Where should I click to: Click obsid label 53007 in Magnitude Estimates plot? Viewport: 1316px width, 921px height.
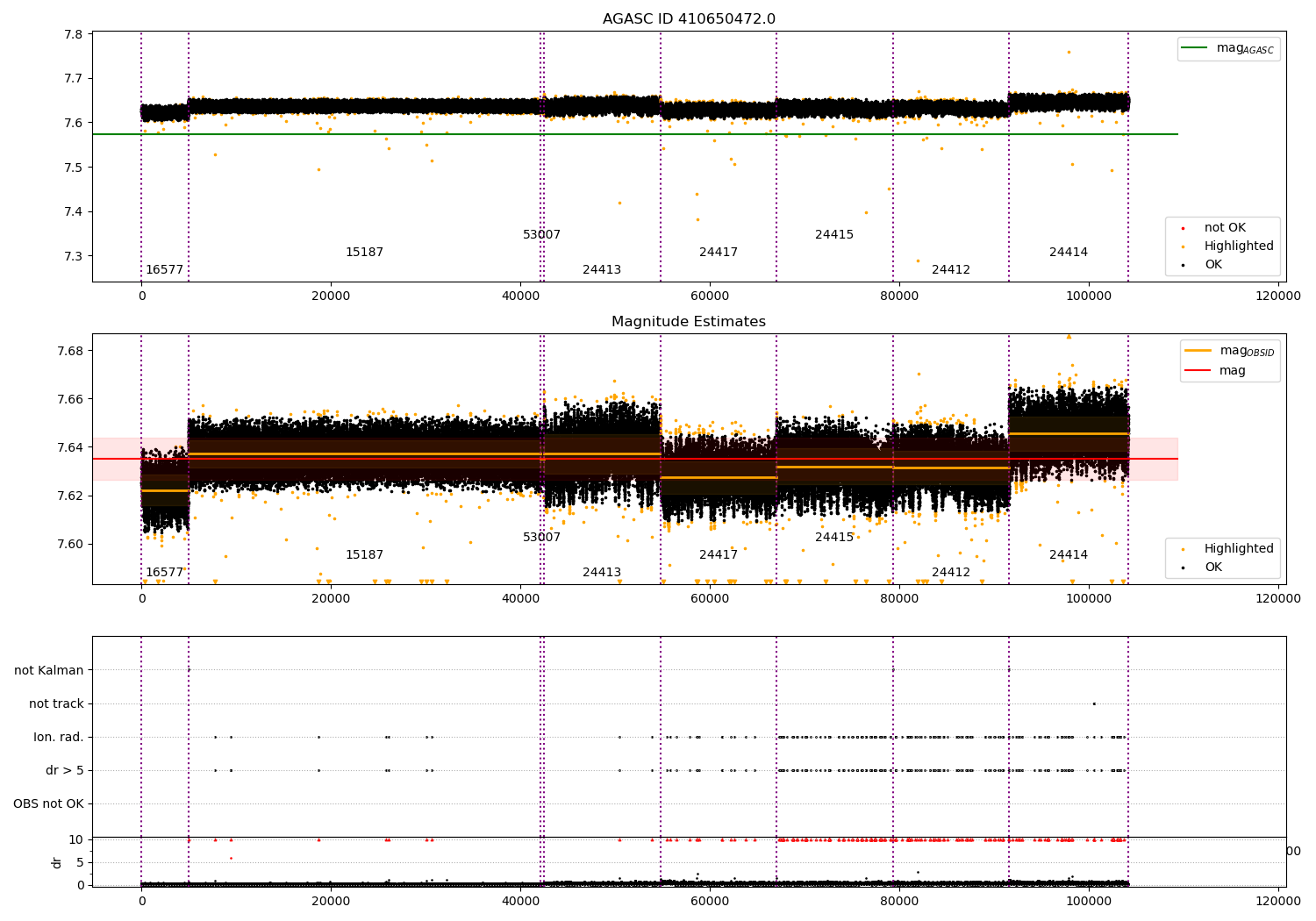541,538
